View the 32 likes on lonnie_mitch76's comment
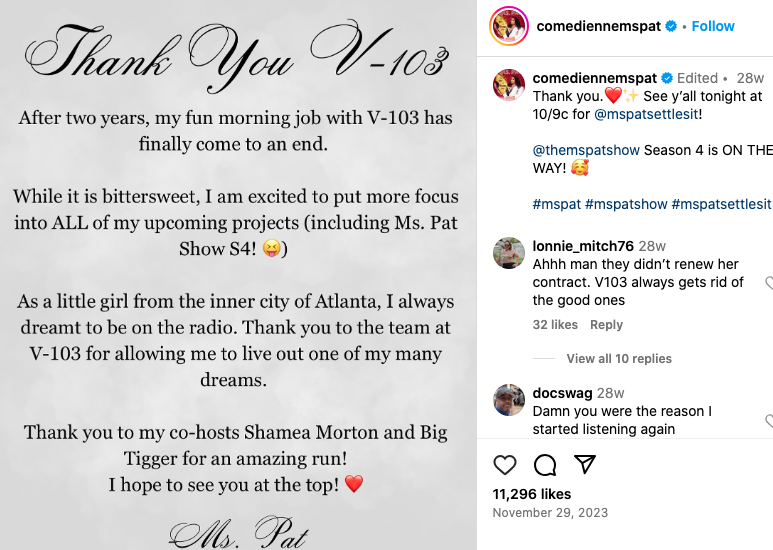The width and height of the screenshot is (773, 550). (x=555, y=325)
